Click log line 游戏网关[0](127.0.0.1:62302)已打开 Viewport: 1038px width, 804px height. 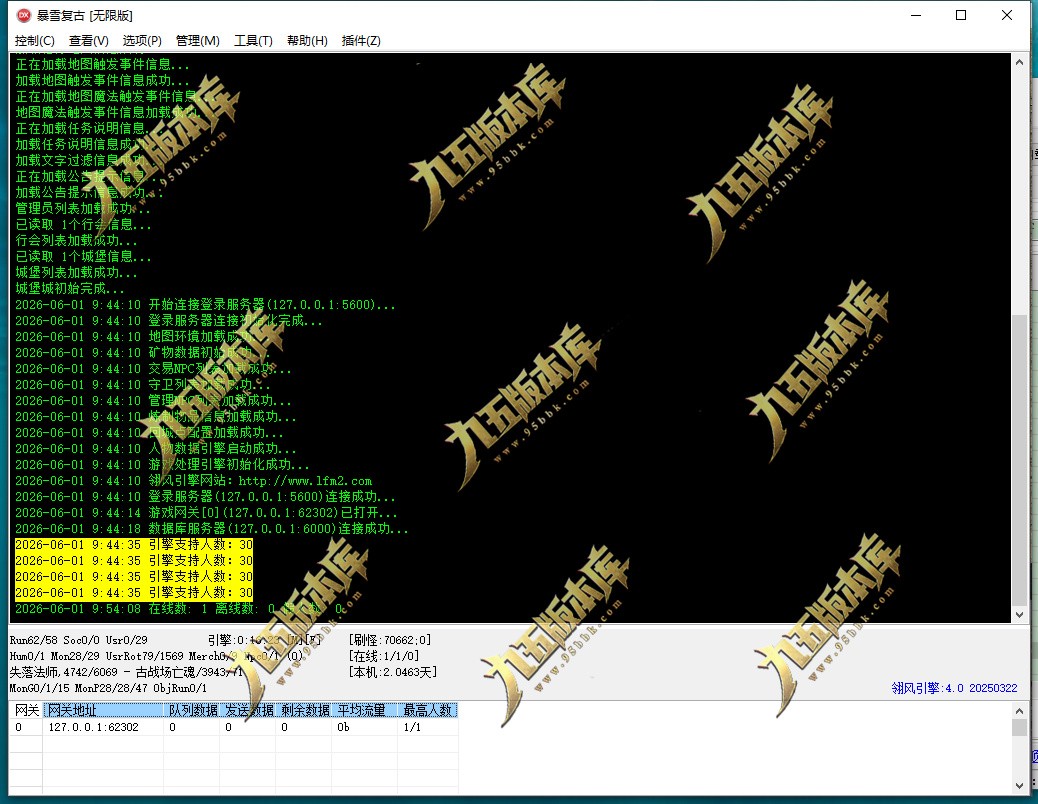point(206,513)
